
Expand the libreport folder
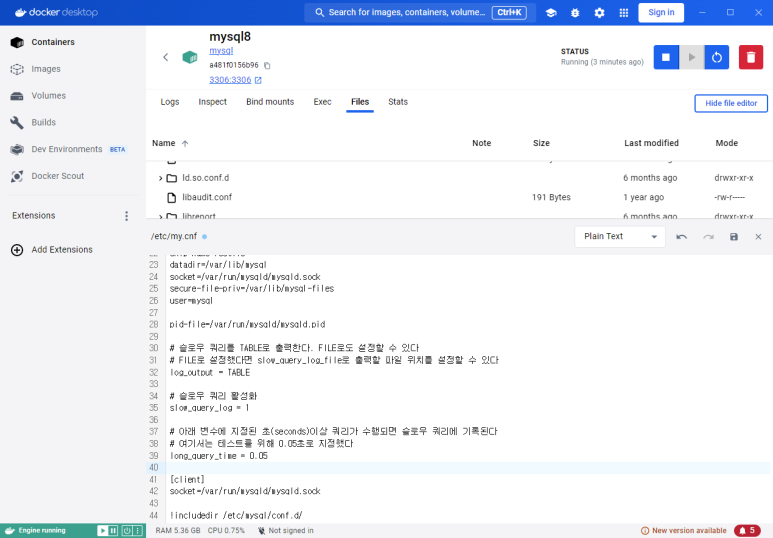pos(160,216)
